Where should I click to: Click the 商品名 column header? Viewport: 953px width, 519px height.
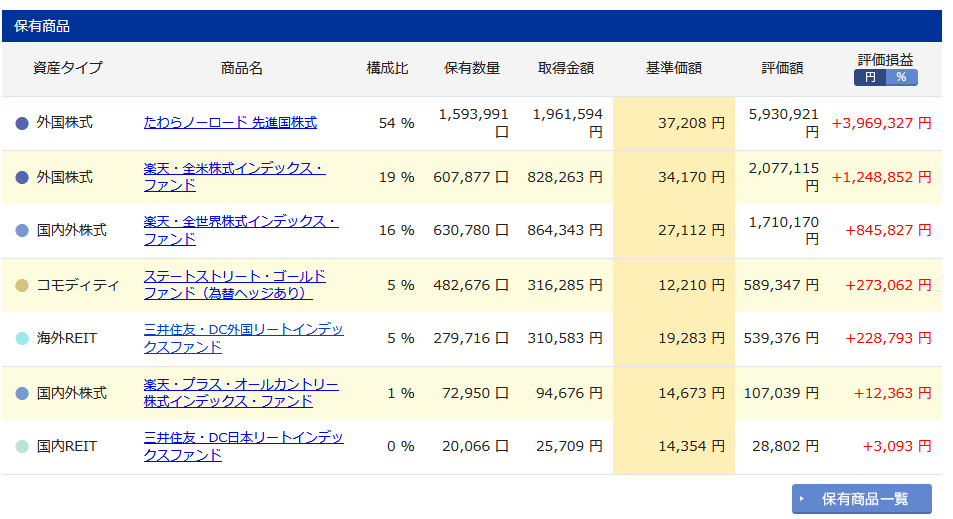[x=241, y=68]
